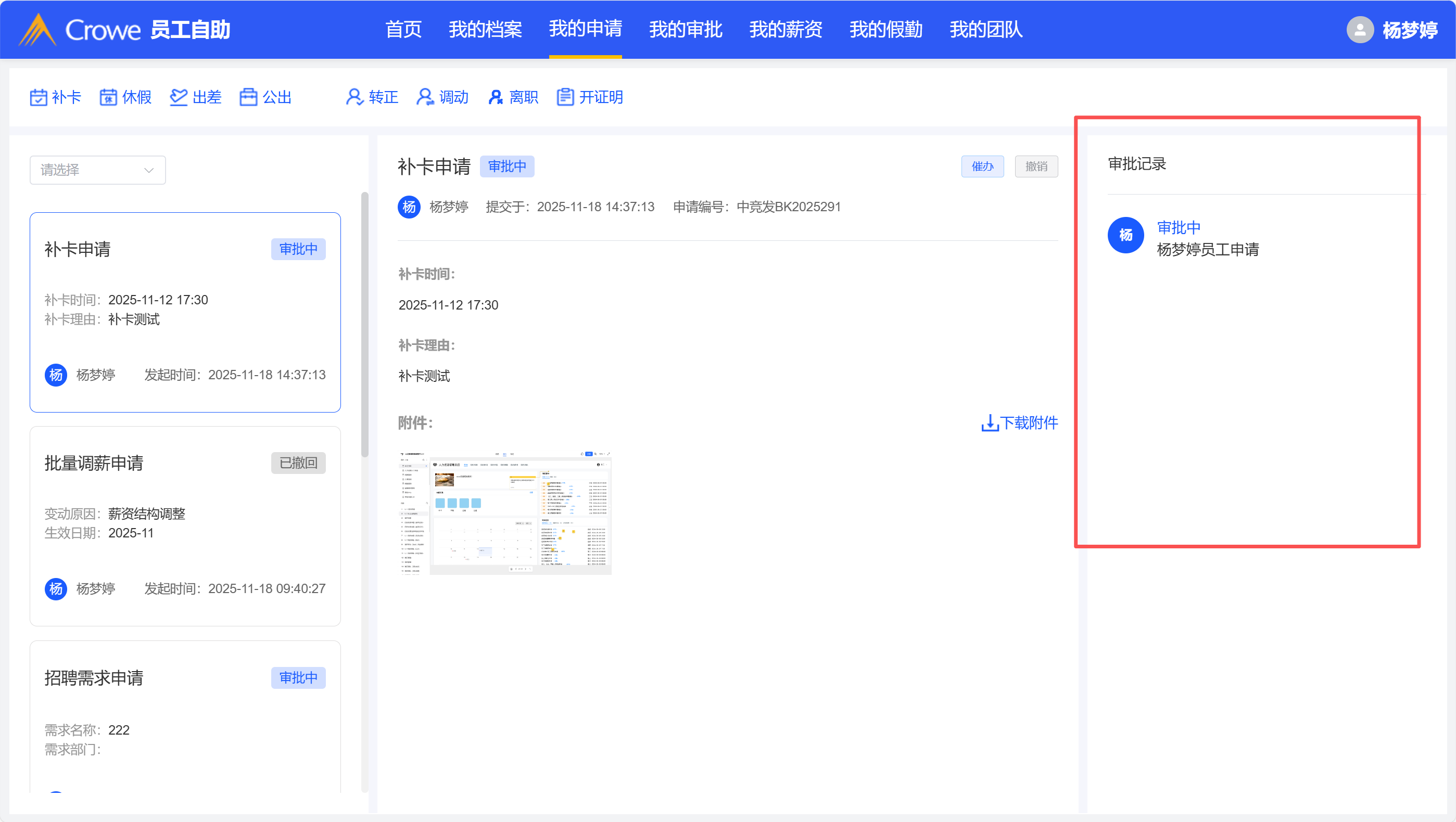Click the application list vertical scrollbar

coord(364,325)
